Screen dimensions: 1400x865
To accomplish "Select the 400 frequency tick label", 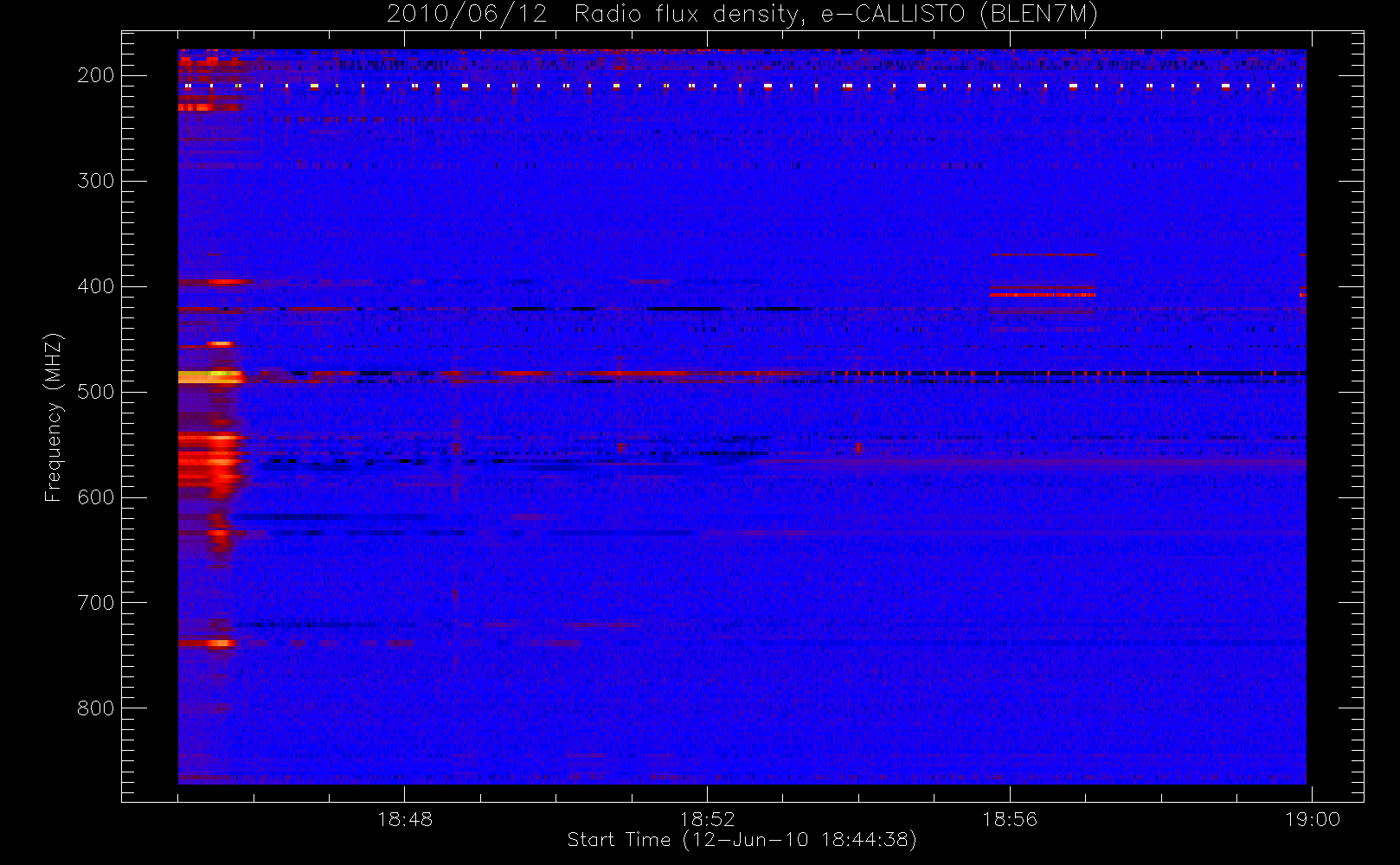I will tap(95, 286).
